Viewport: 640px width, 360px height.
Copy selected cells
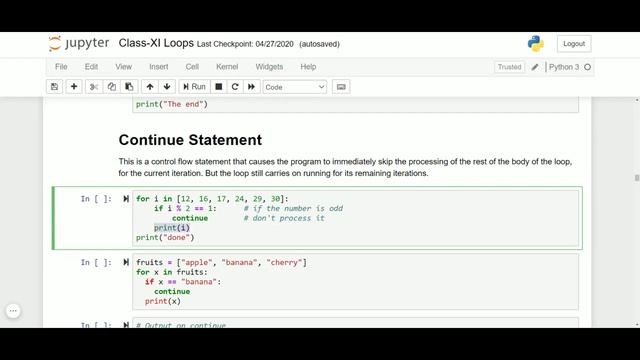click(111, 87)
